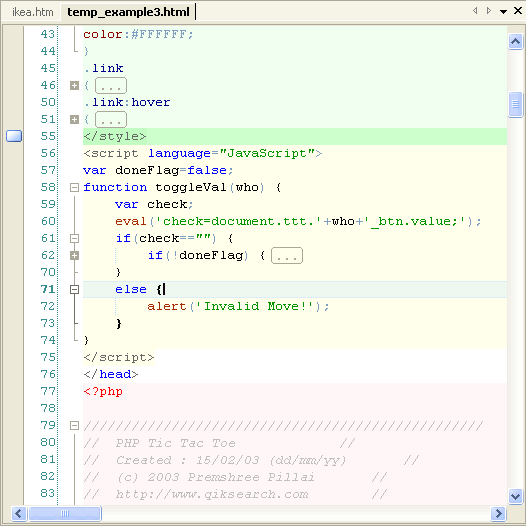The image size is (526, 526).
Task: Click the vertical scrollbar thumb
Action: [515, 105]
